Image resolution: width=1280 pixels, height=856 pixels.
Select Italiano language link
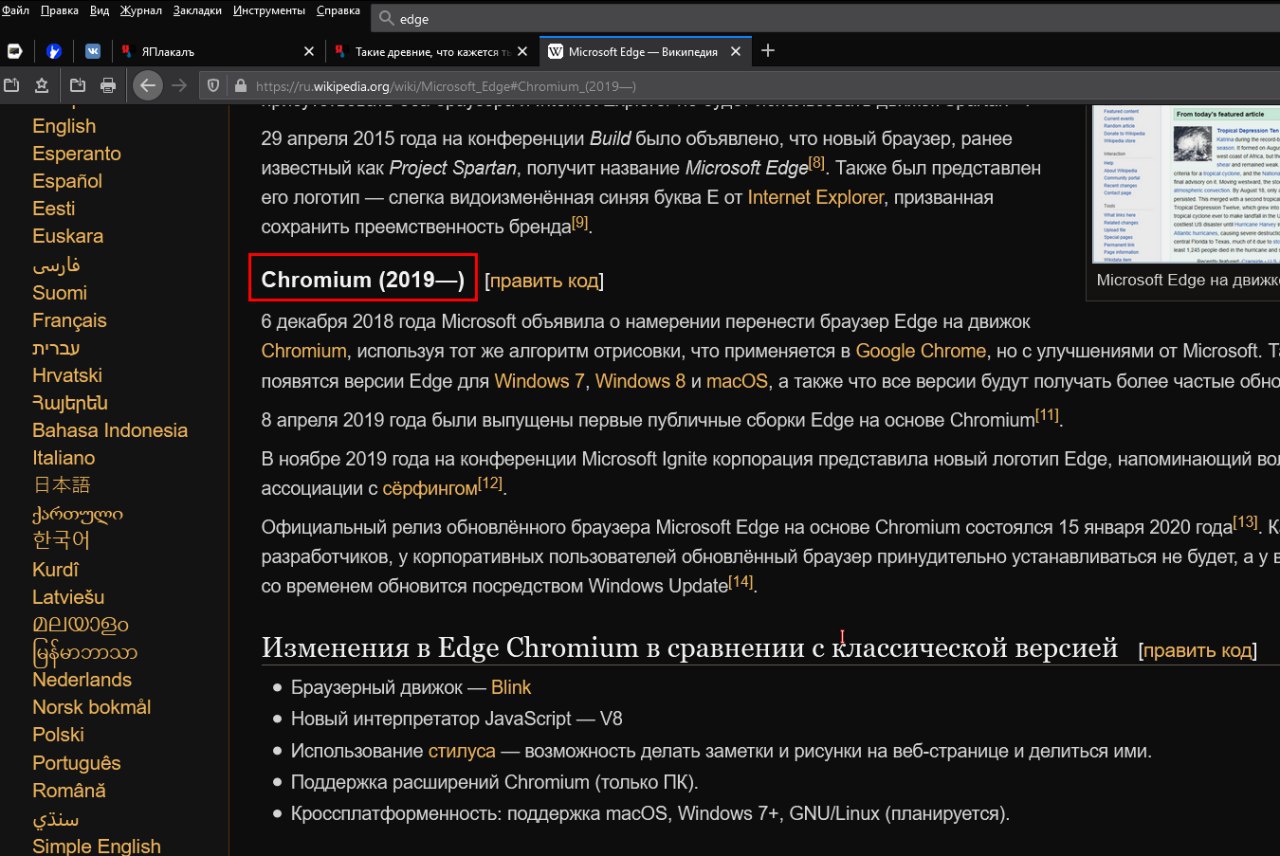tap(64, 458)
